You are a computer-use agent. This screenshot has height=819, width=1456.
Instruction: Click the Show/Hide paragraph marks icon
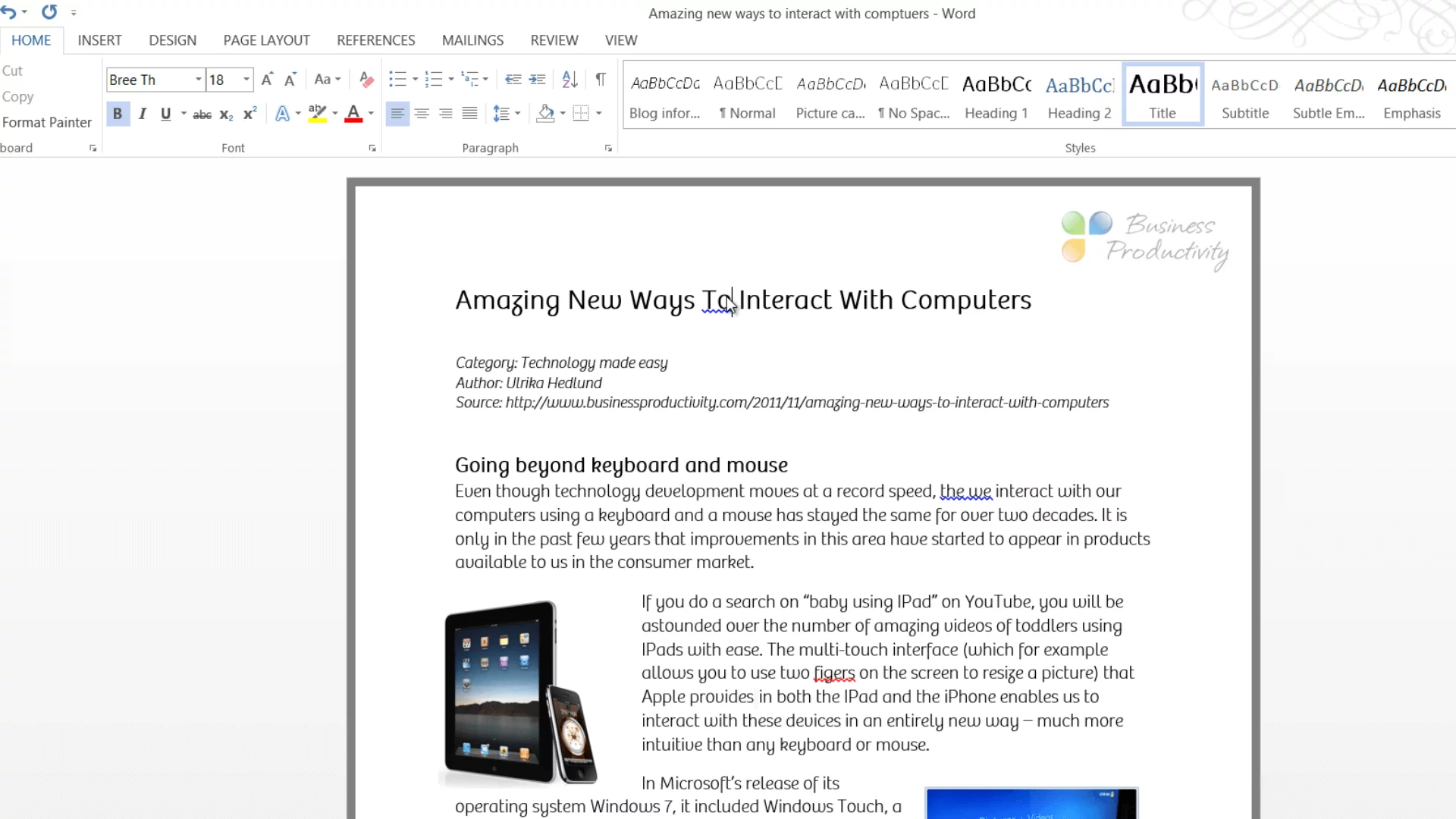point(601,79)
